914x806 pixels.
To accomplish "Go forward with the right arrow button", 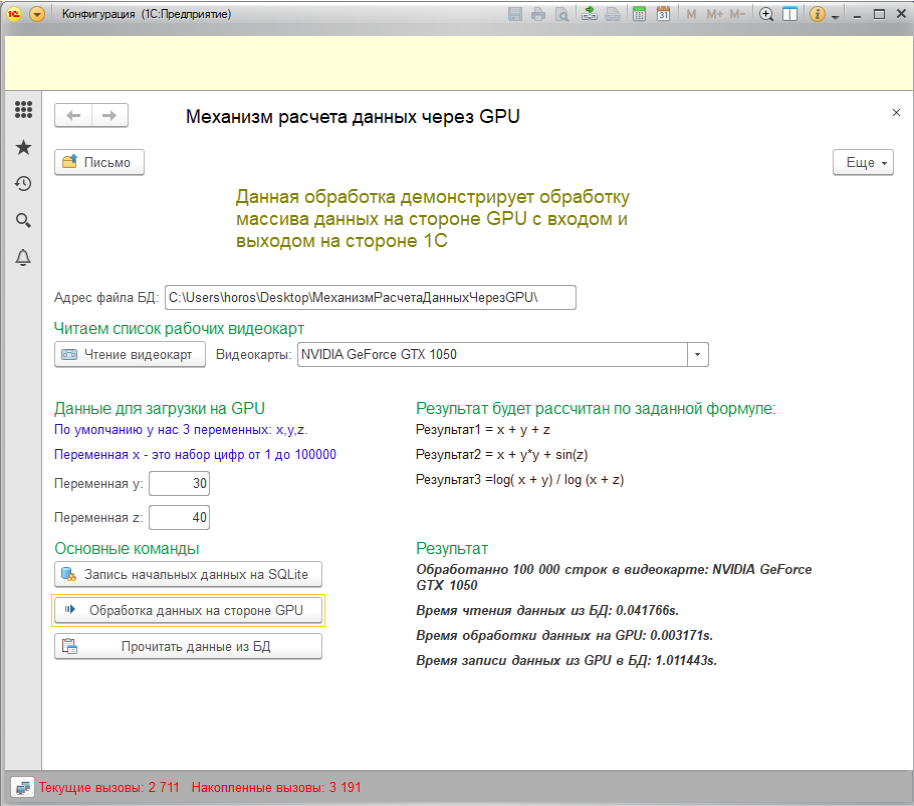I will click(x=110, y=115).
